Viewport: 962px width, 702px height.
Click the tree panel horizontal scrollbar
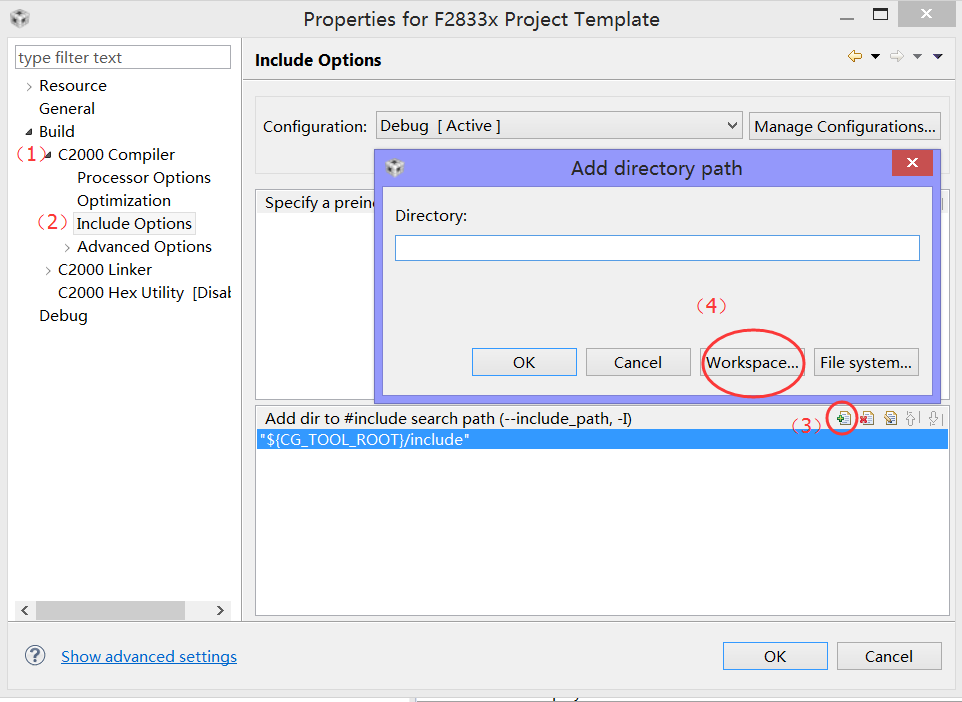point(110,610)
